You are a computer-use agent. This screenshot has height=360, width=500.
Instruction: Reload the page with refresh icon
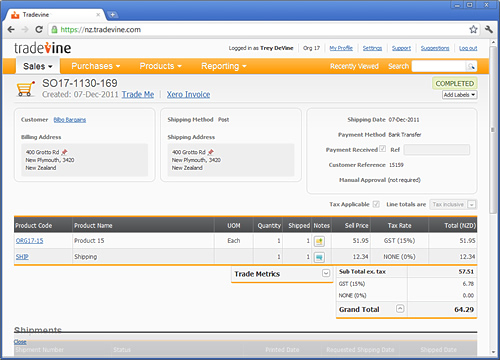point(39,29)
